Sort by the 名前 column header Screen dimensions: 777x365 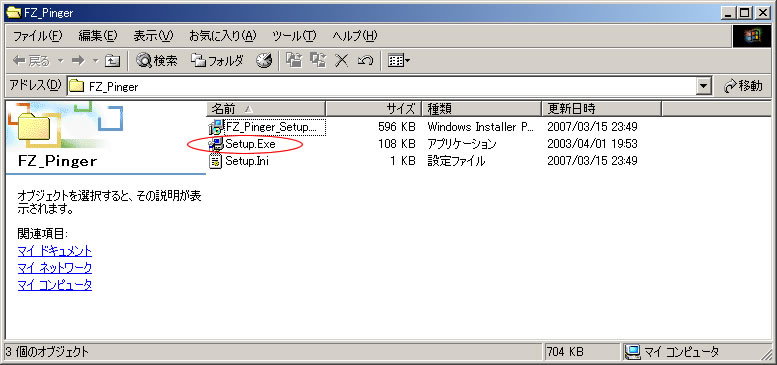(x=266, y=108)
